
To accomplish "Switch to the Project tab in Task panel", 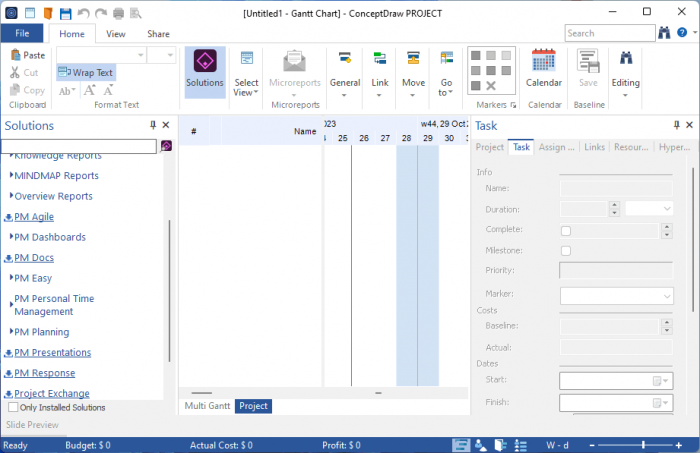I will click(x=489, y=147).
